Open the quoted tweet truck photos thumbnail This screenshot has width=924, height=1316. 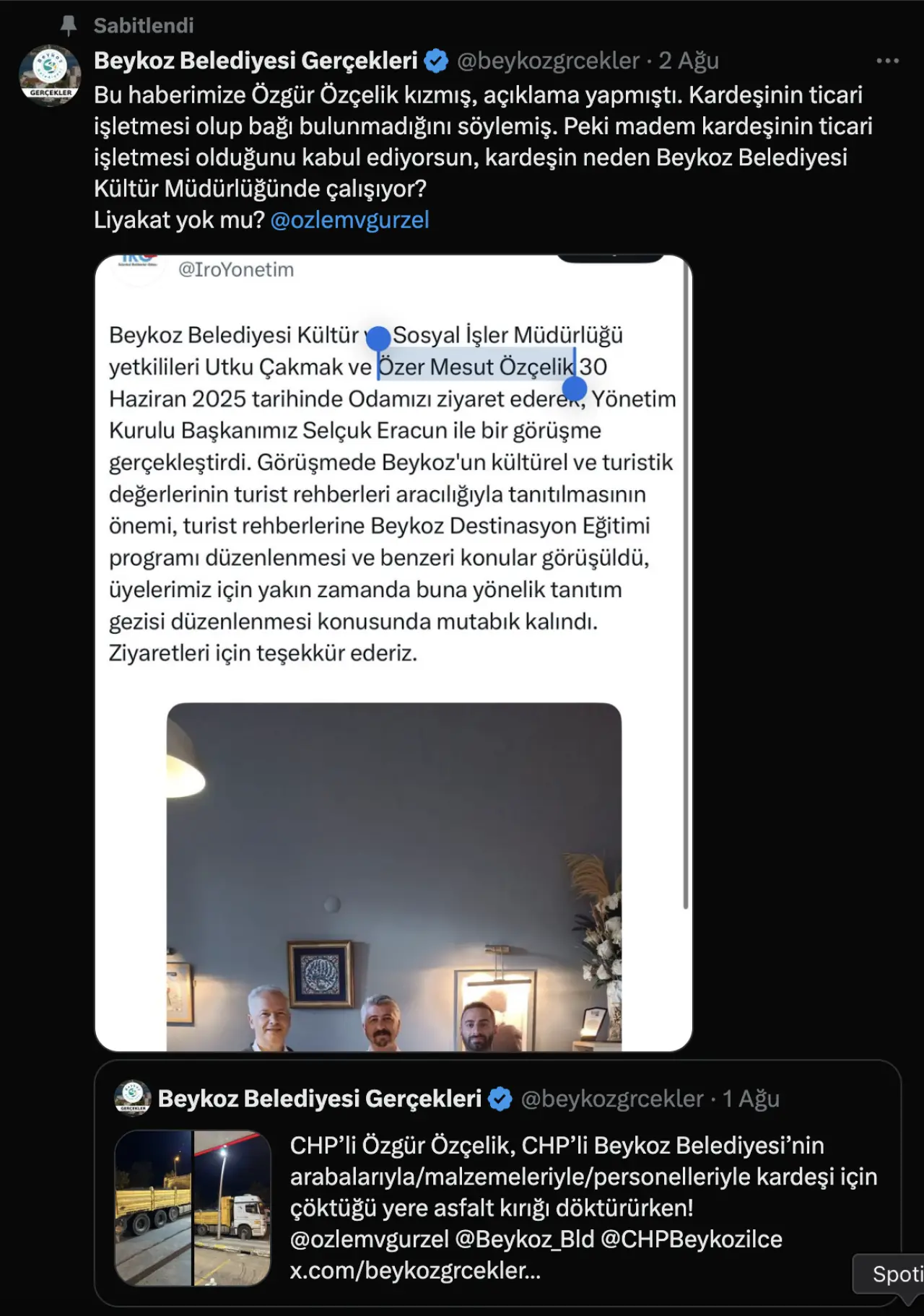[193, 1208]
